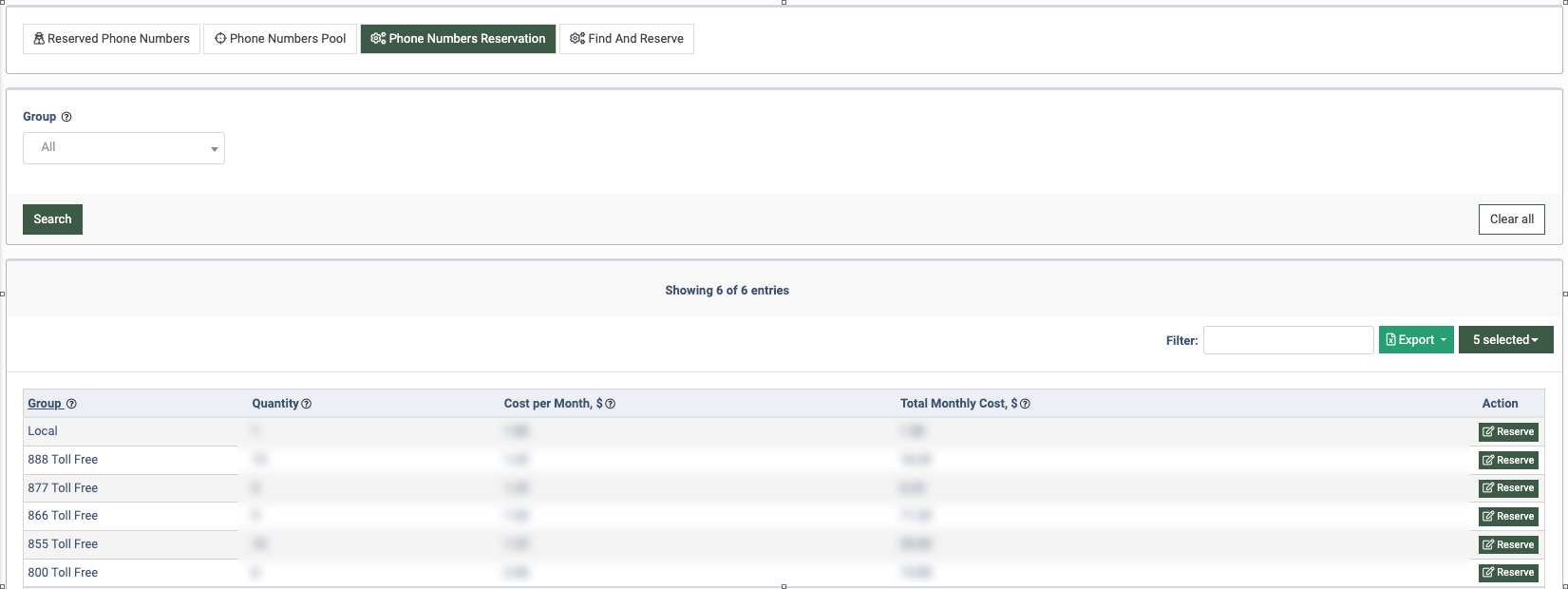Open the Reserved Phone Numbers tab

111,39
